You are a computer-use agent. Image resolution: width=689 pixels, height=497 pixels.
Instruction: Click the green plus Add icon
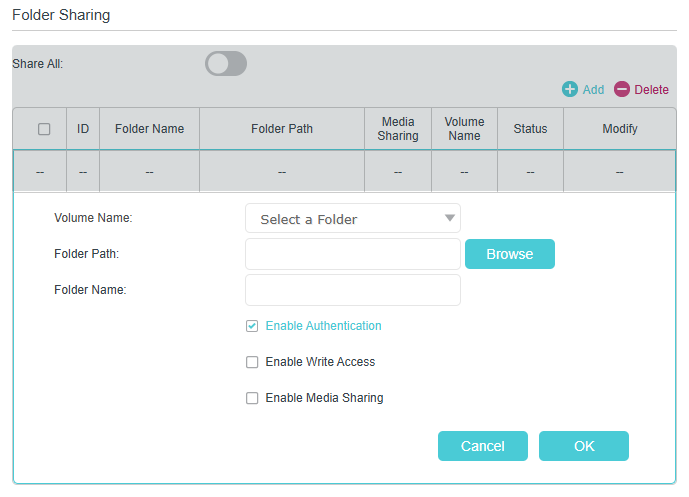click(x=569, y=89)
